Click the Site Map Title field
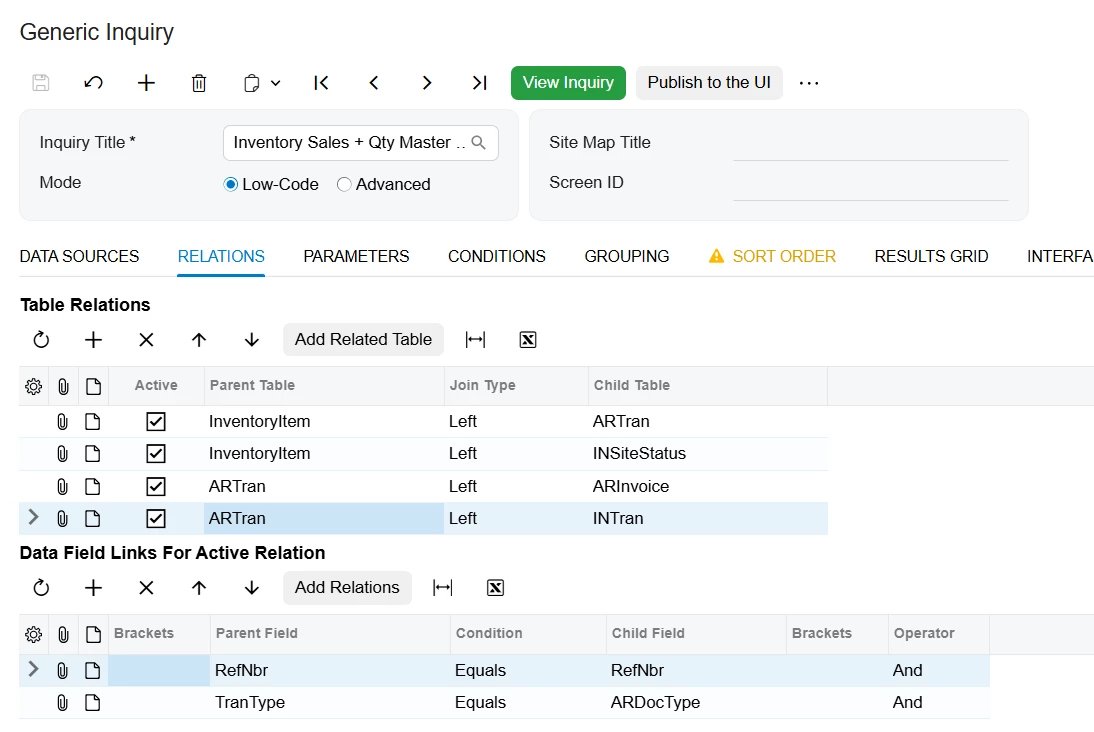 point(870,143)
